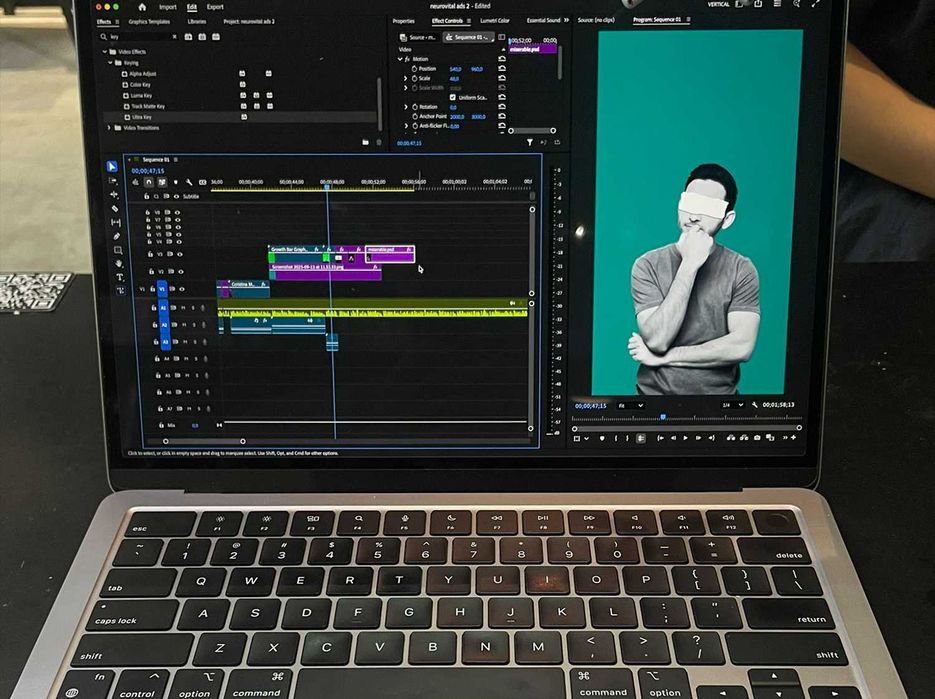Reset the Position parameter

502,69
